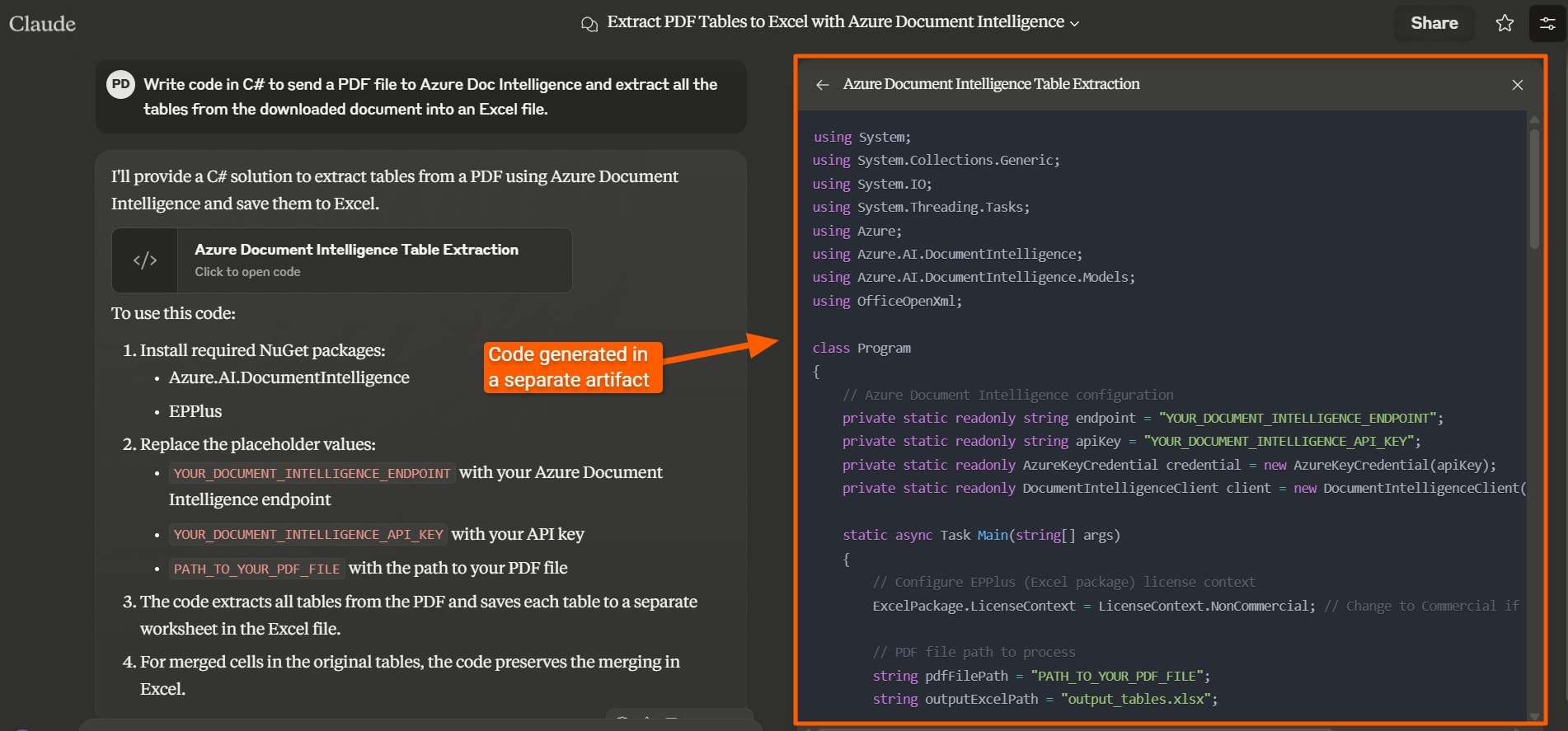Click the code brackets icon on artifact card
This screenshot has height=731, width=1568.
[x=145, y=260]
